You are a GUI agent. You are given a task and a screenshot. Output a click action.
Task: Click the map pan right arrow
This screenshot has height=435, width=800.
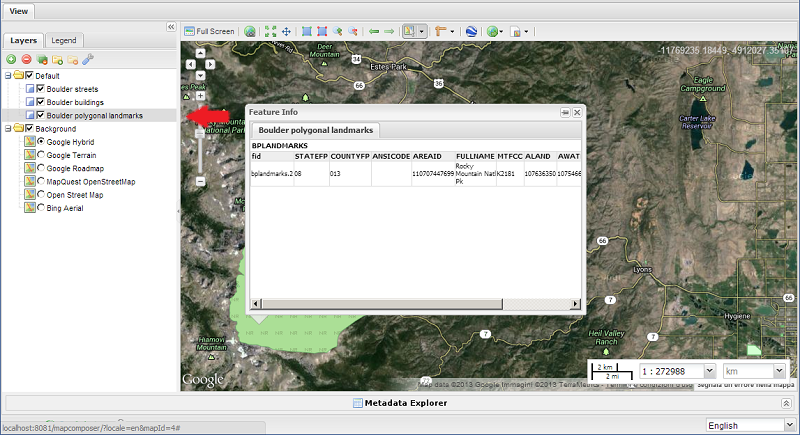pyautogui.click(x=210, y=64)
